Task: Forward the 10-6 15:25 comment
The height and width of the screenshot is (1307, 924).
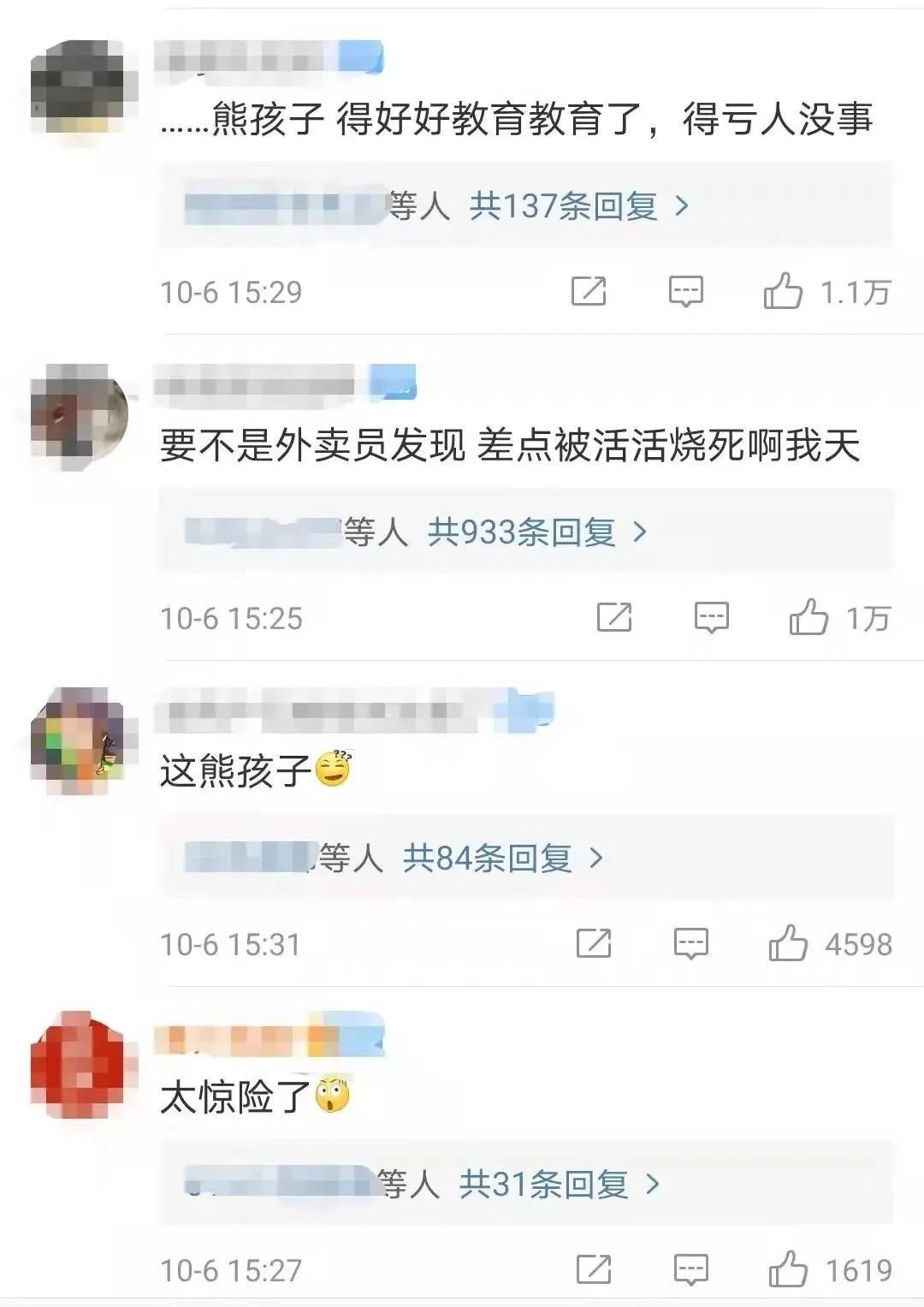Action: click(x=613, y=618)
